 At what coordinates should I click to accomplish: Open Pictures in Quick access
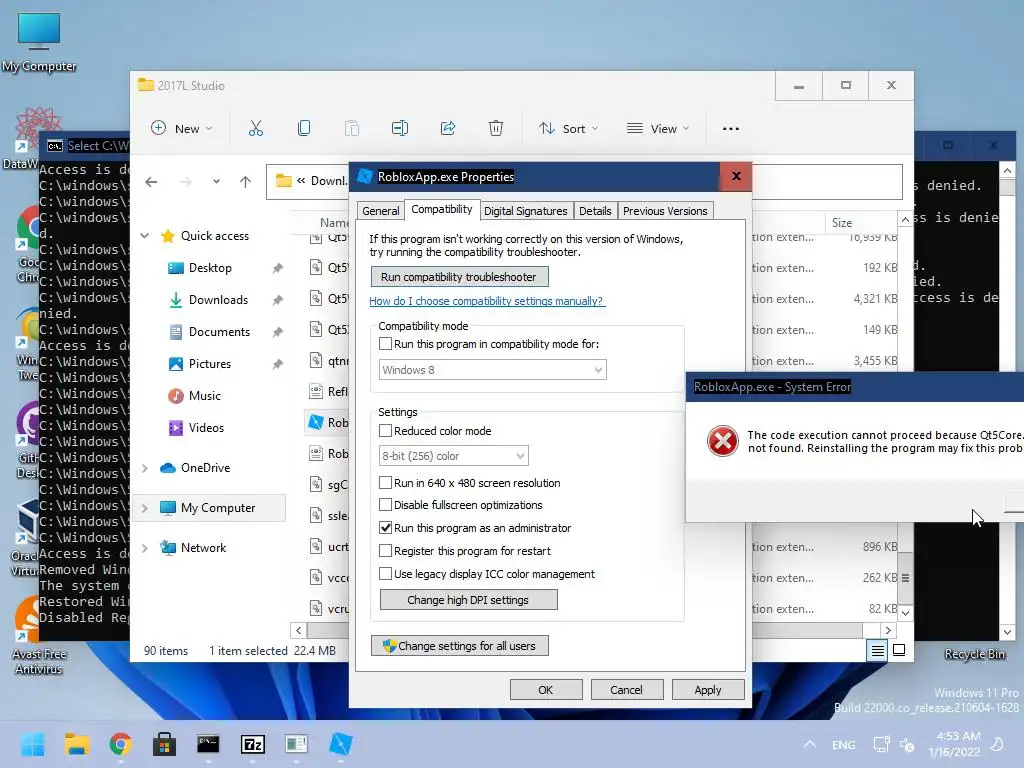pos(210,364)
